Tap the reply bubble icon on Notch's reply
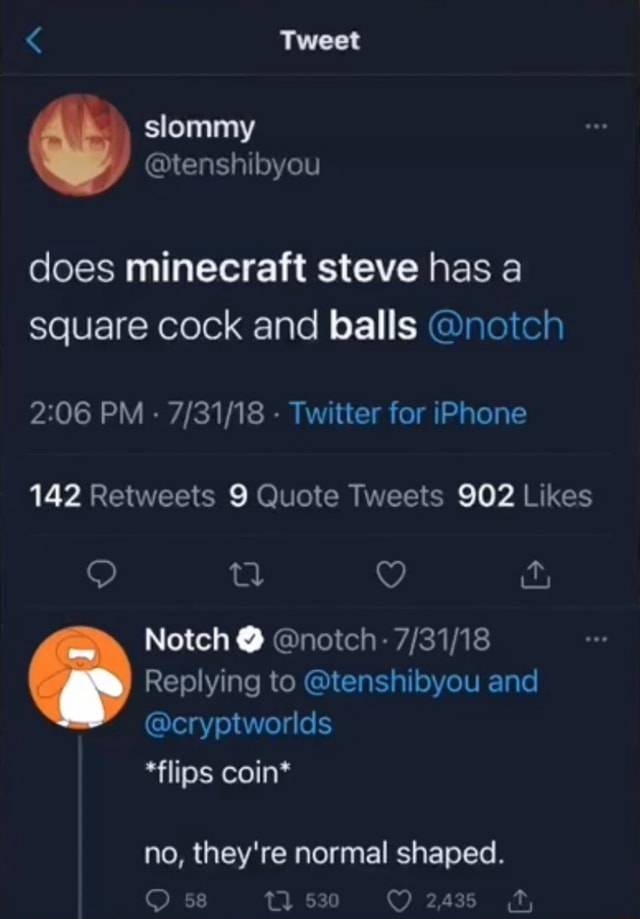 [158, 898]
